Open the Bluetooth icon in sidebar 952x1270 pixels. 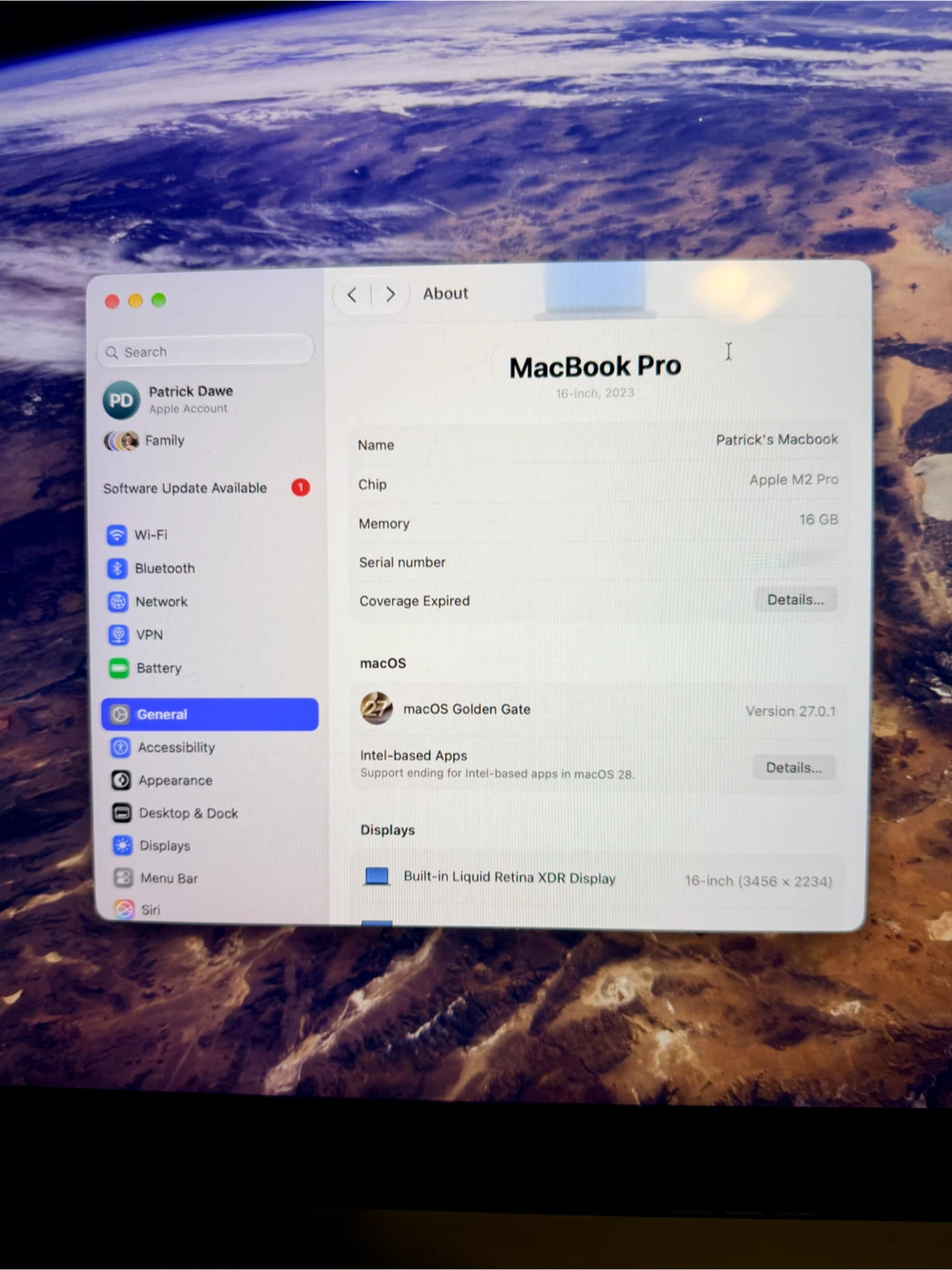pos(117,568)
